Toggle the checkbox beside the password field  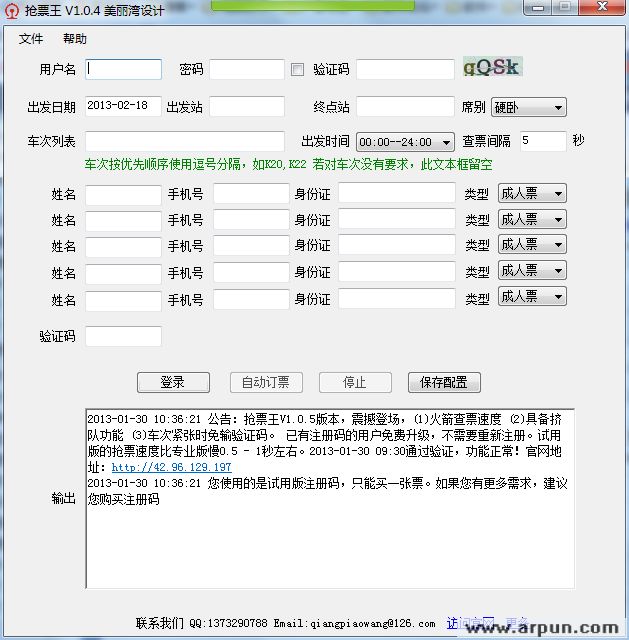297,70
